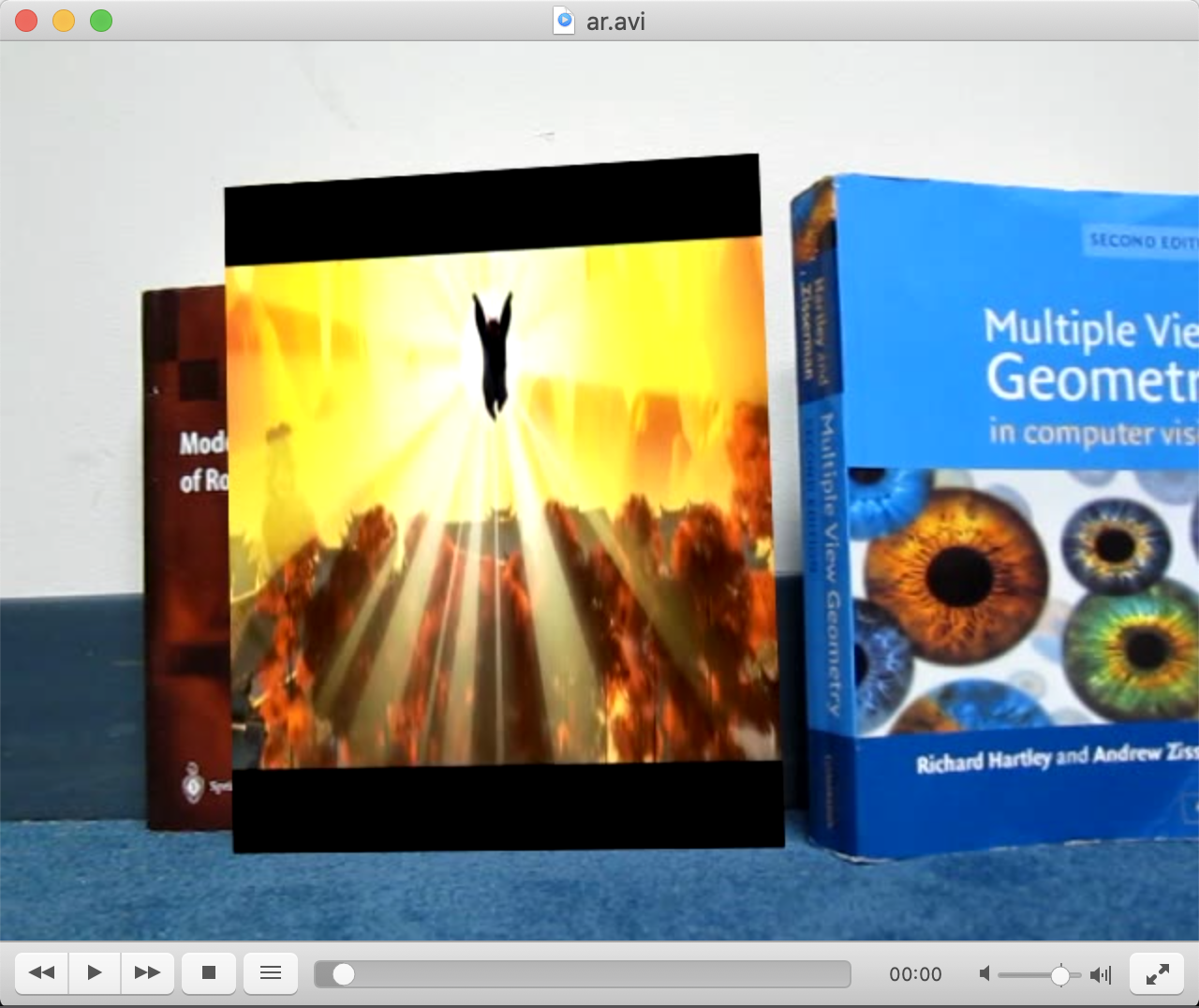
Task: Start playback with the play button
Action: 94,973
